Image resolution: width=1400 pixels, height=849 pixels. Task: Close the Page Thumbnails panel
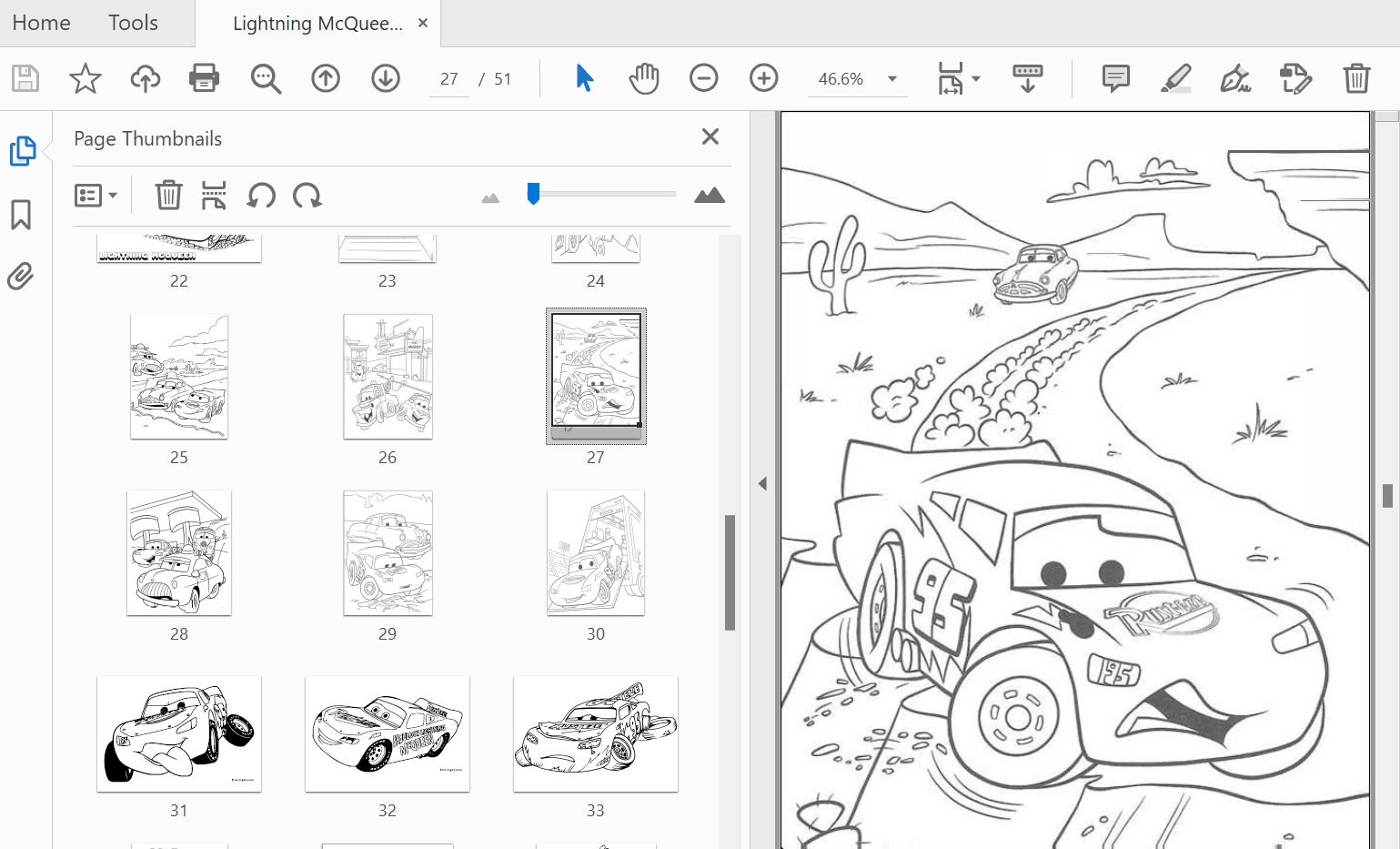pos(710,136)
